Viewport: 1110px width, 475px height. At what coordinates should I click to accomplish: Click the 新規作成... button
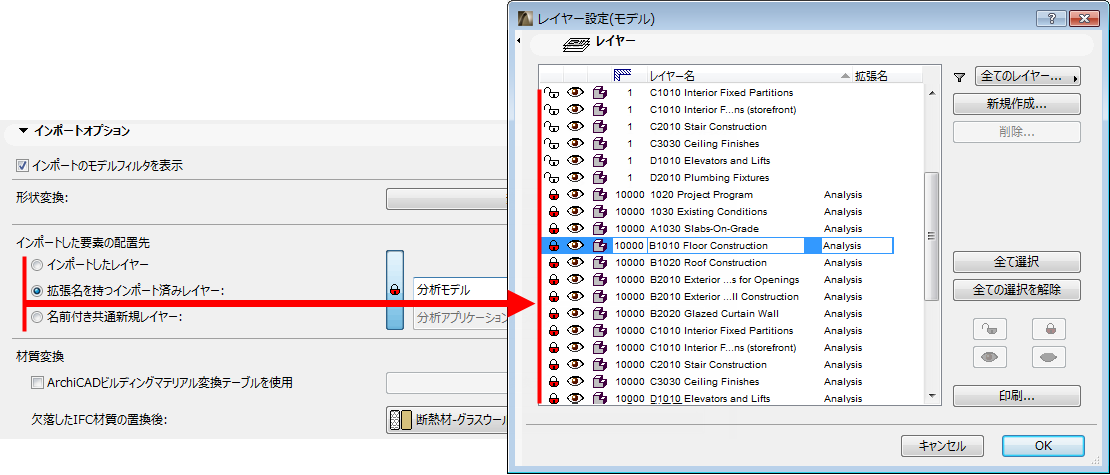(x=1017, y=104)
